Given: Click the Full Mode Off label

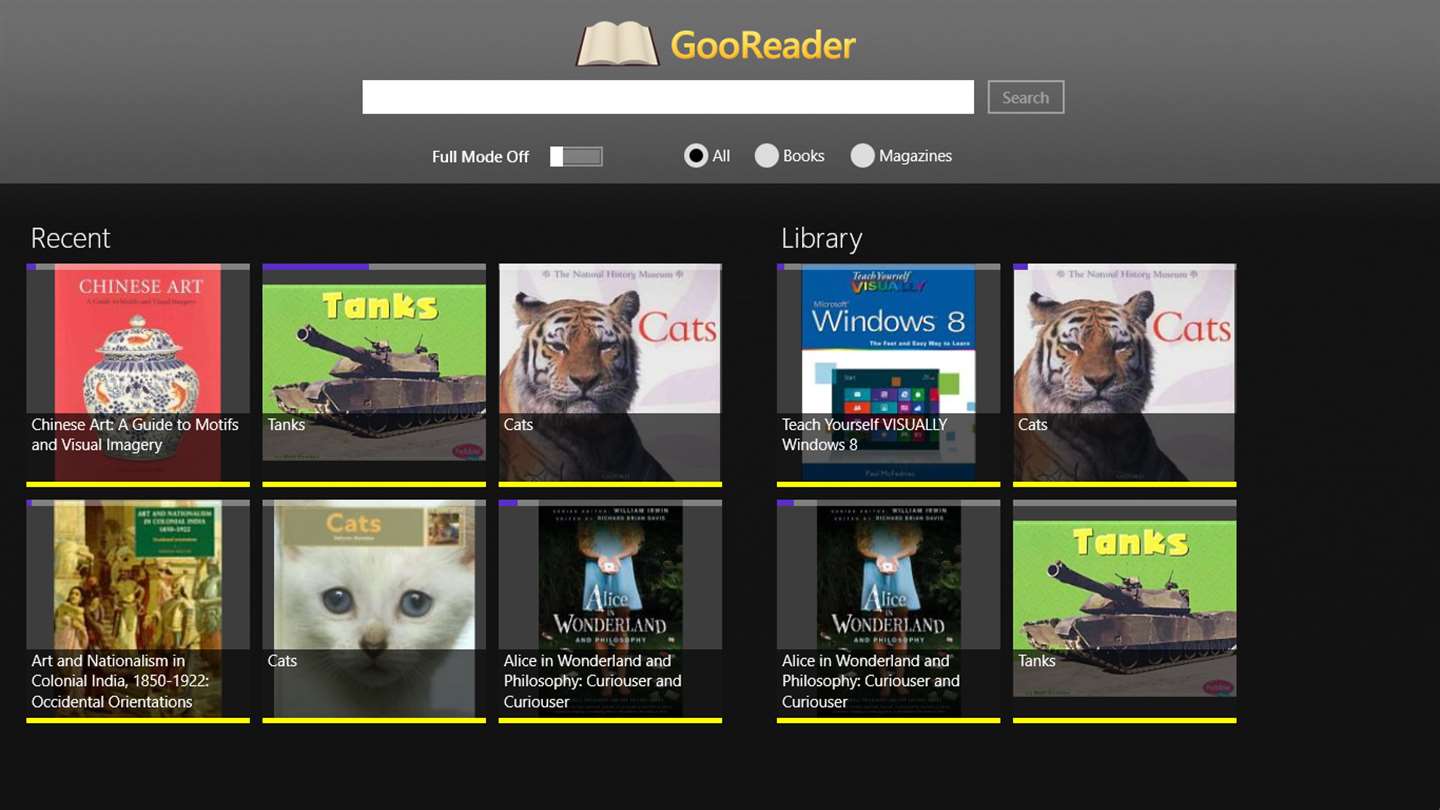Looking at the screenshot, I should (480, 157).
